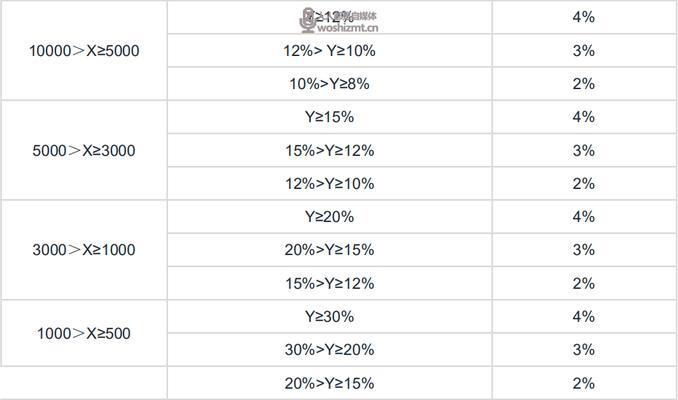Select the 10000>X≥5000 range cell
The height and width of the screenshot is (400, 678).
tap(84, 51)
